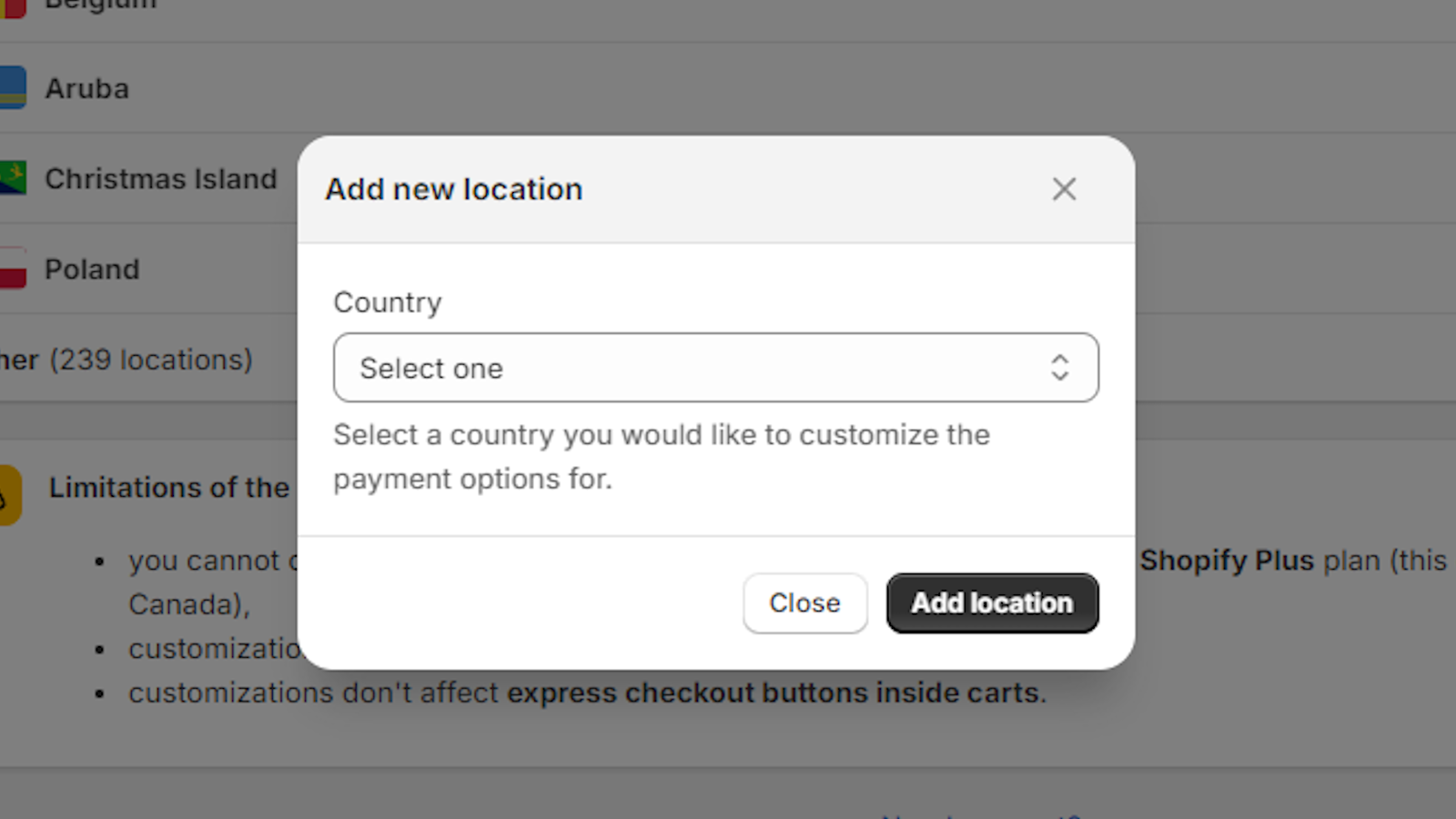The height and width of the screenshot is (819, 1456).
Task: Select Christmas Island from the locations list
Action: click(161, 178)
